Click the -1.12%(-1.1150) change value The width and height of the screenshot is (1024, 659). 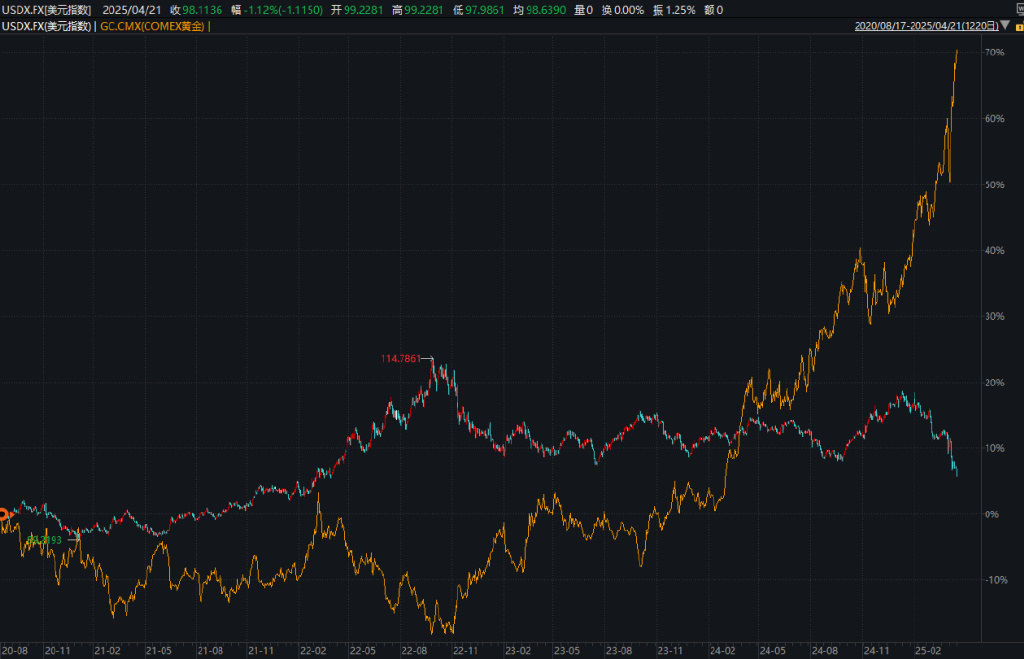point(283,10)
